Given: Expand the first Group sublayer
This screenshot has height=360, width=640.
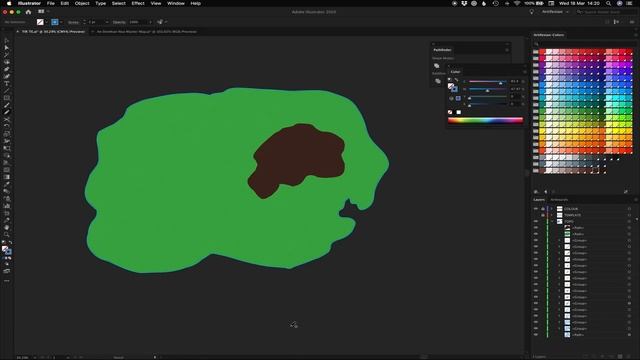Looking at the screenshot, I should [x=560, y=240].
